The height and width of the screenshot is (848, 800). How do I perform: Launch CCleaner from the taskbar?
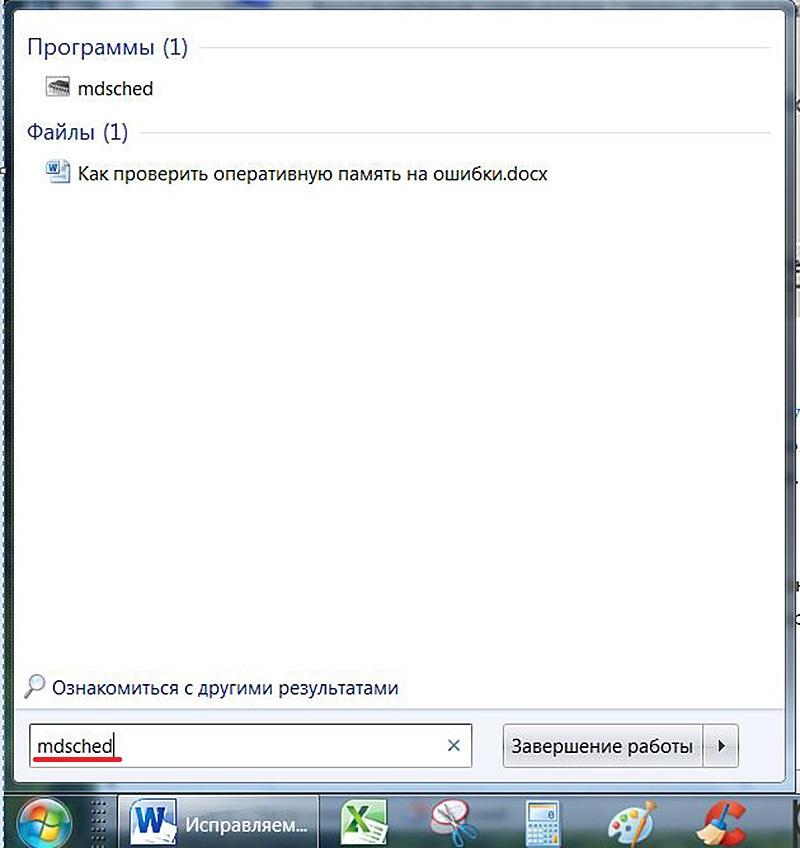(722, 823)
